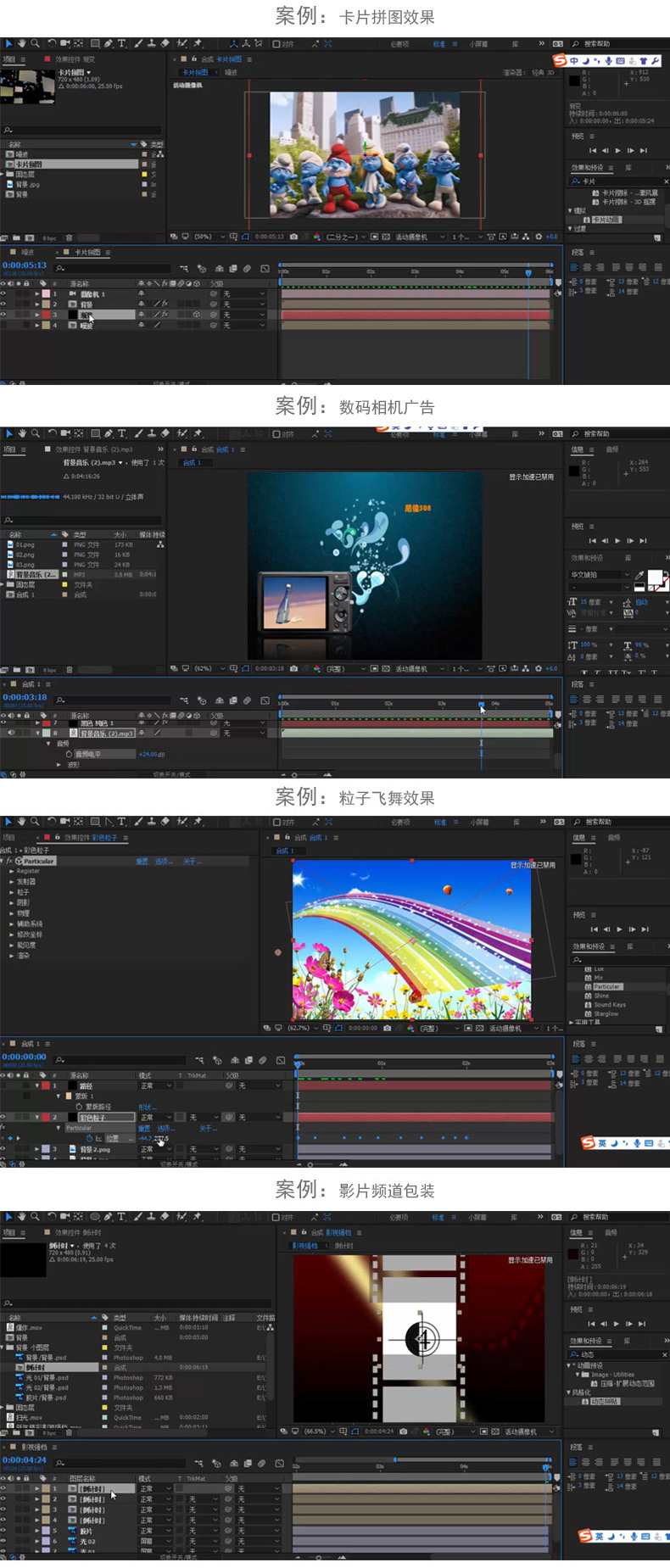
Task: Toggle visibility of 摄像机 1 layer in 卡片拼图效果
Action: click(3, 293)
